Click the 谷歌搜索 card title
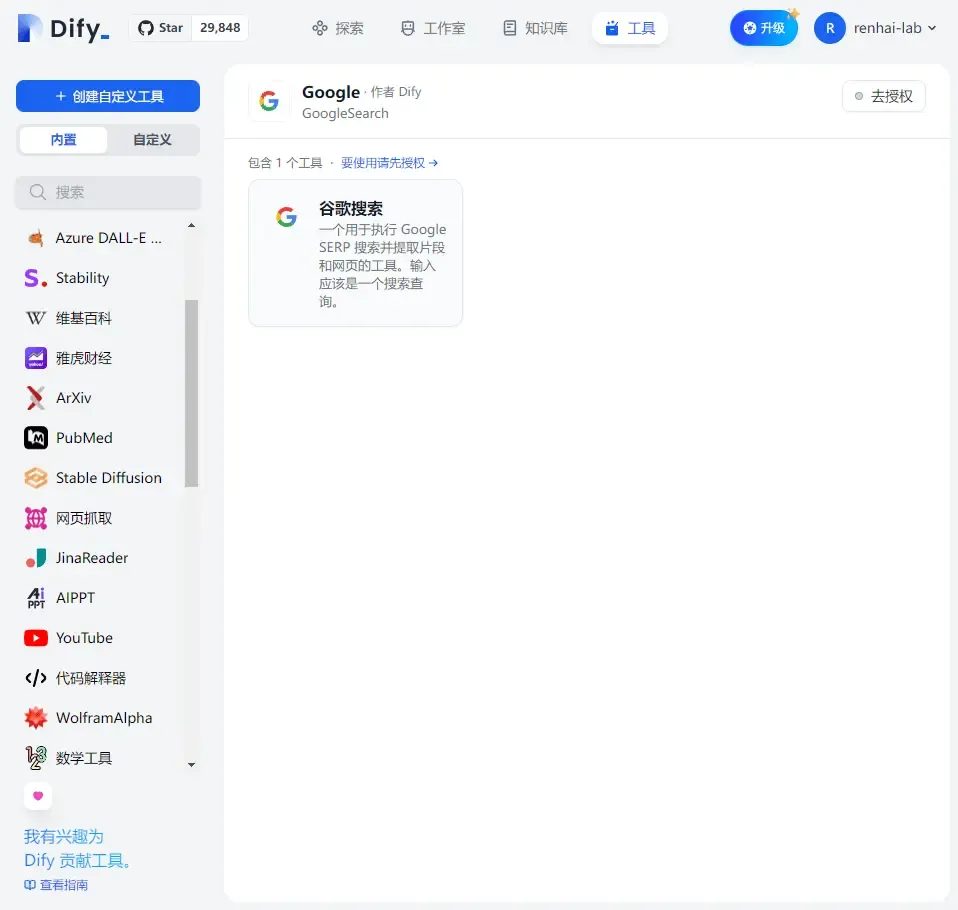The height and width of the screenshot is (910, 958). (x=351, y=208)
